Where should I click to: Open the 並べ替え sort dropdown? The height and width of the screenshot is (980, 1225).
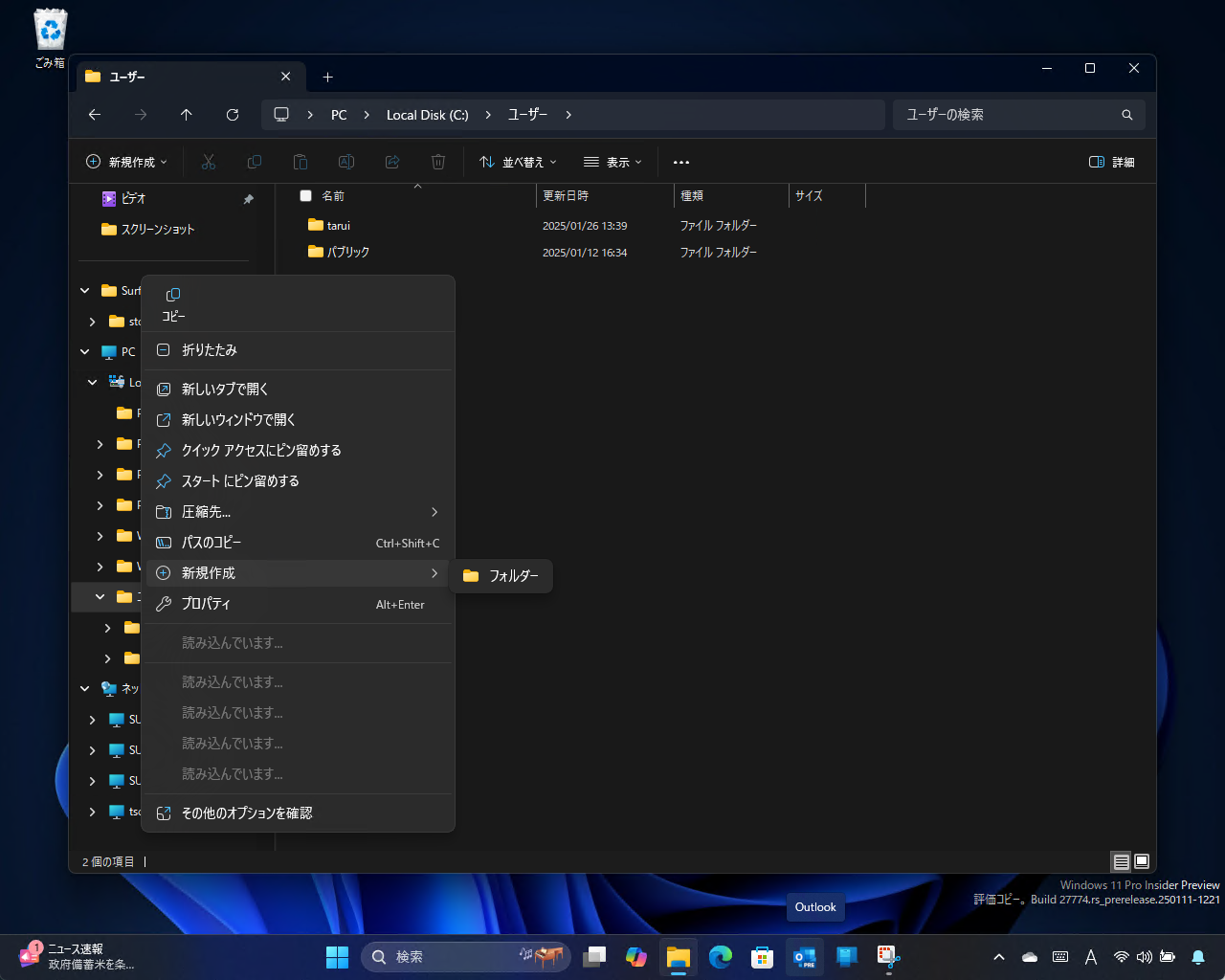click(517, 162)
